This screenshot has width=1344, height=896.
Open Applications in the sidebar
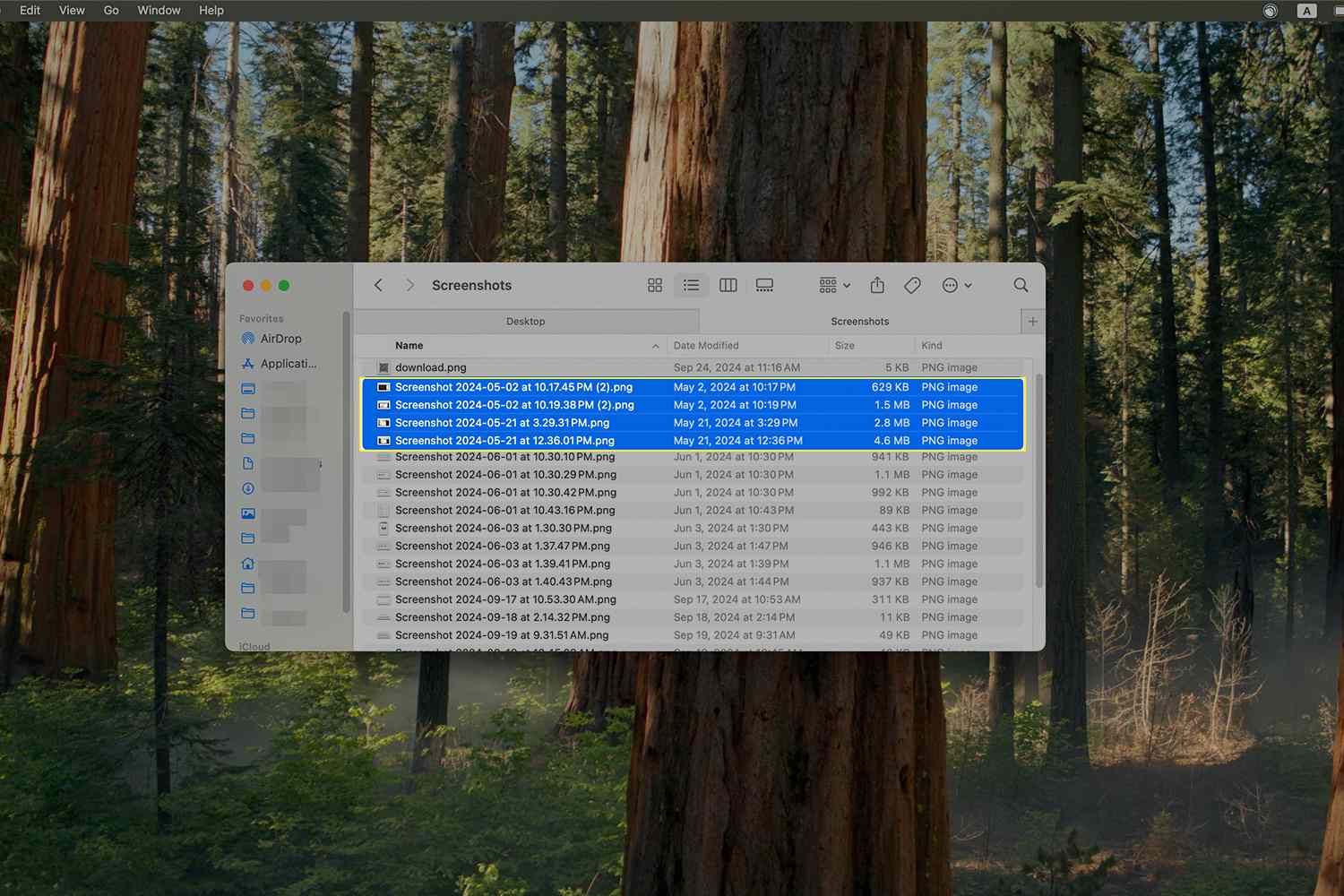pyautogui.click(x=288, y=364)
